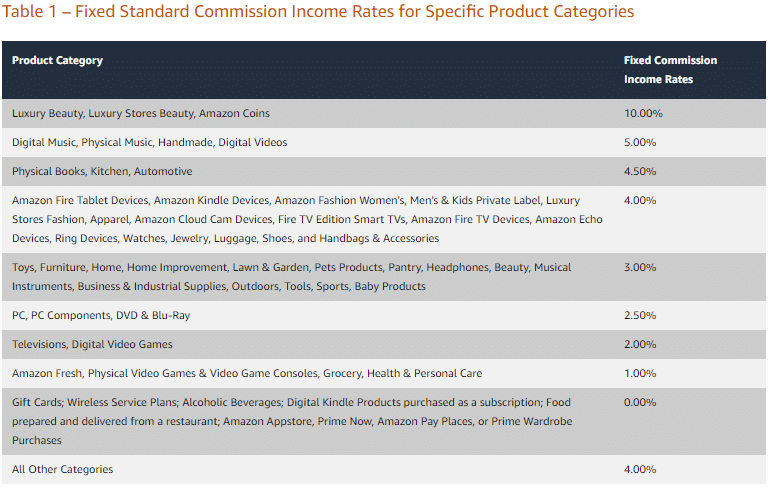The image size is (770, 488).
Task: Click the 4.00% rate beside Fire Tablet row
Action: tap(639, 200)
